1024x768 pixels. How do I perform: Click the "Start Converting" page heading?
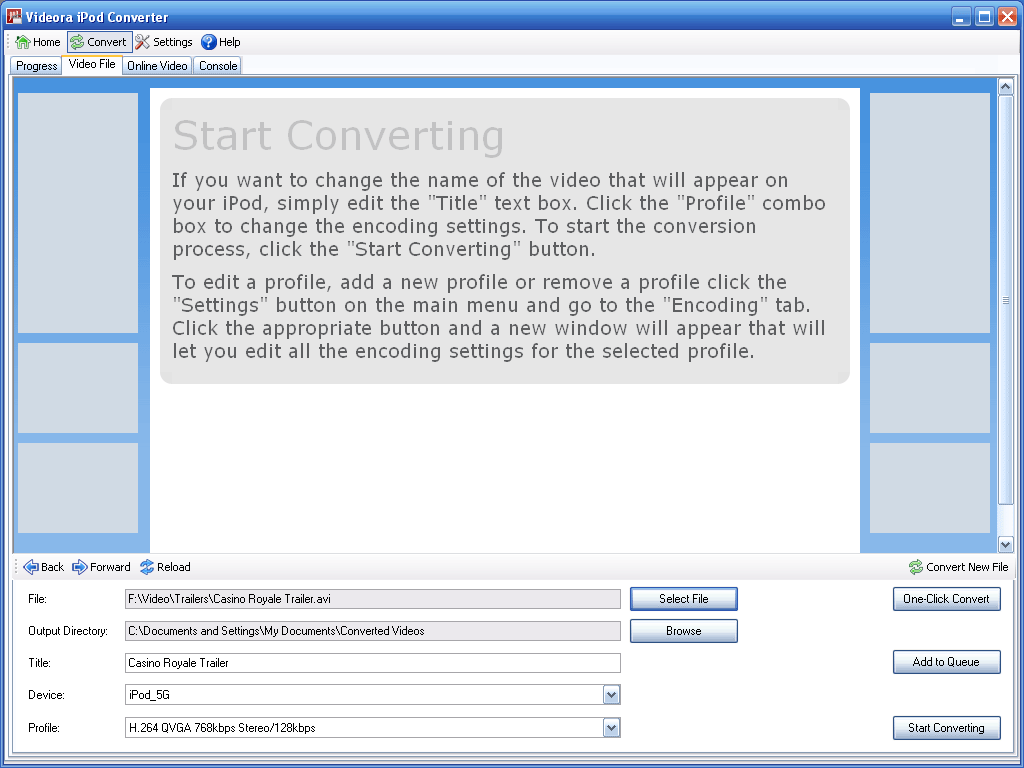pos(338,136)
